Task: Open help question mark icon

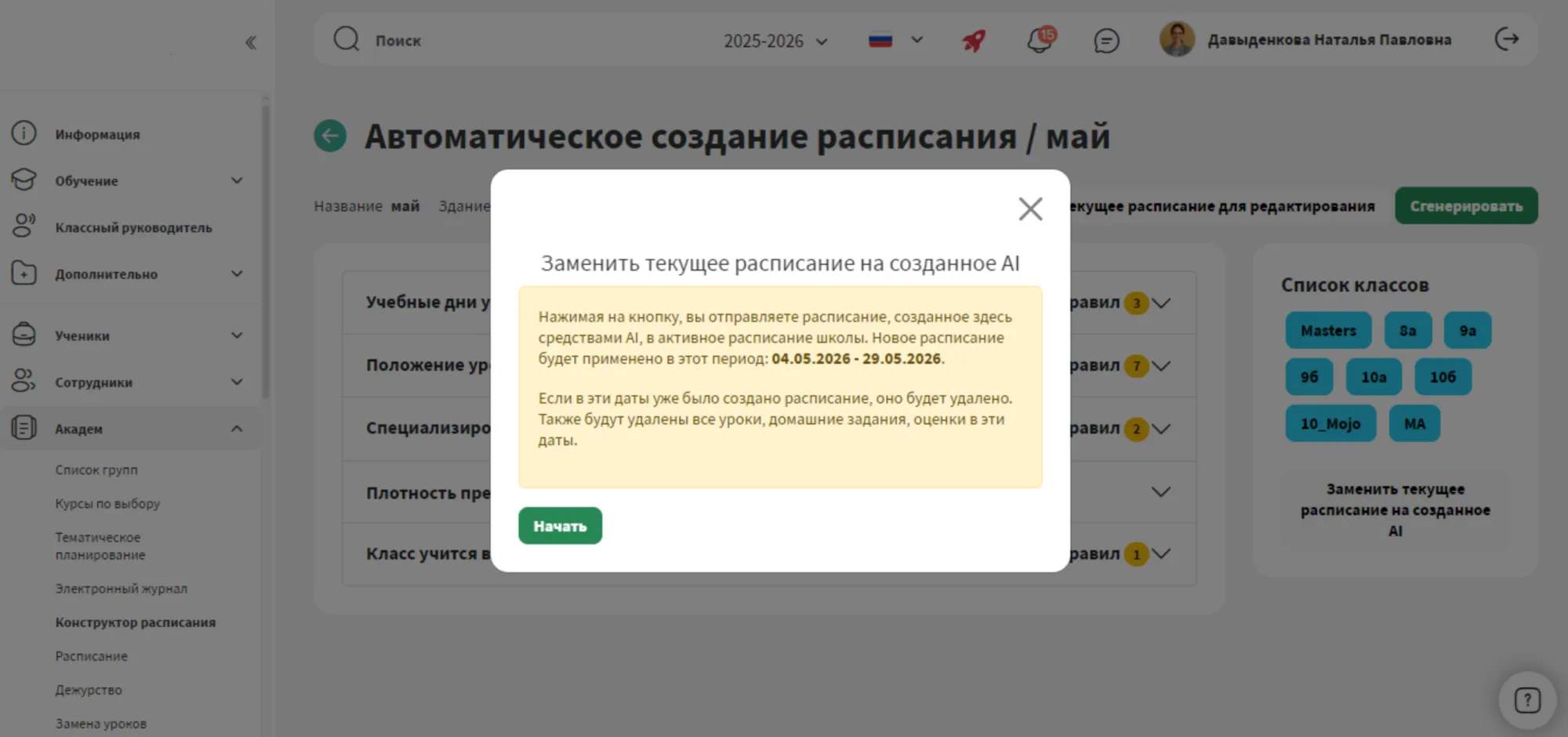Action: point(1527,699)
